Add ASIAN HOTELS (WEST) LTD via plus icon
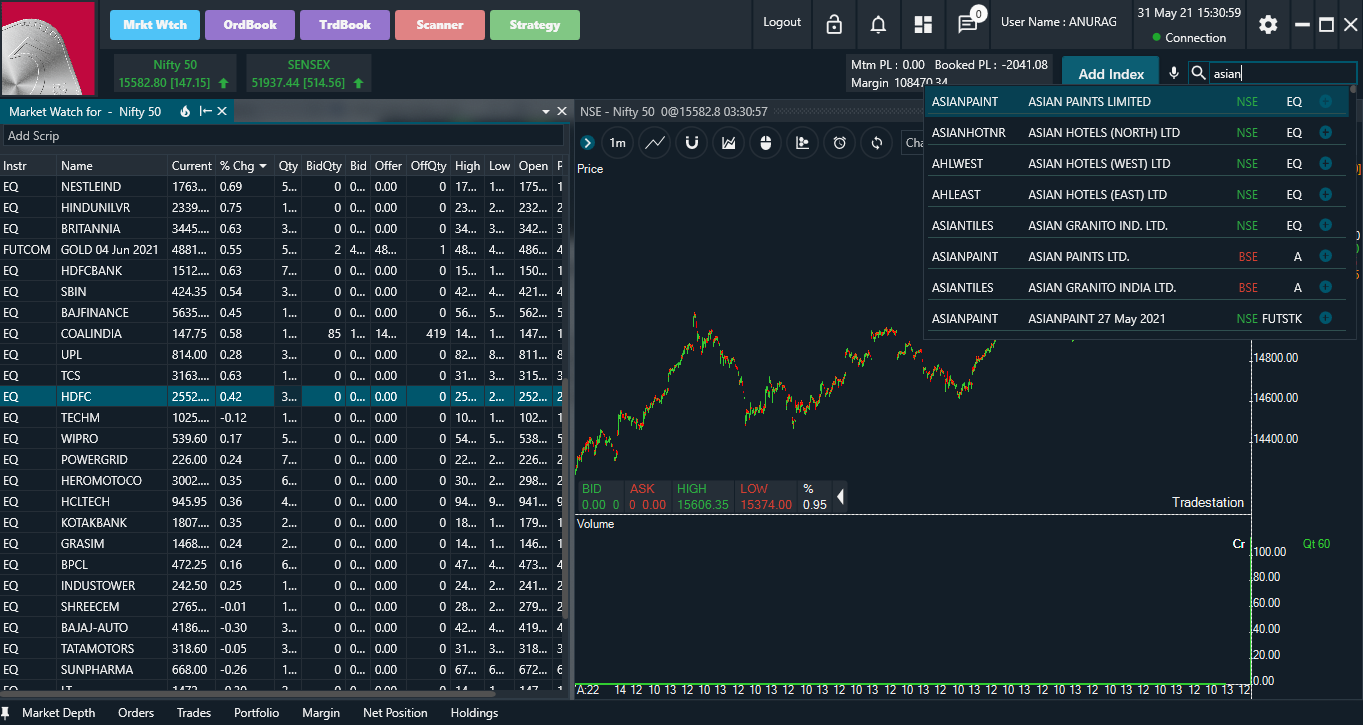The width and height of the screenshot is (1363, 725). 1325,163
